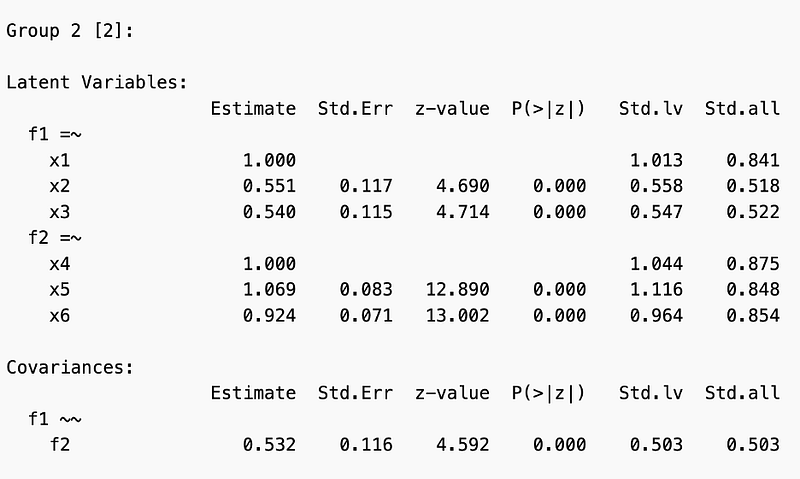Select the x4 indicator row label

(x=61, y=264)
